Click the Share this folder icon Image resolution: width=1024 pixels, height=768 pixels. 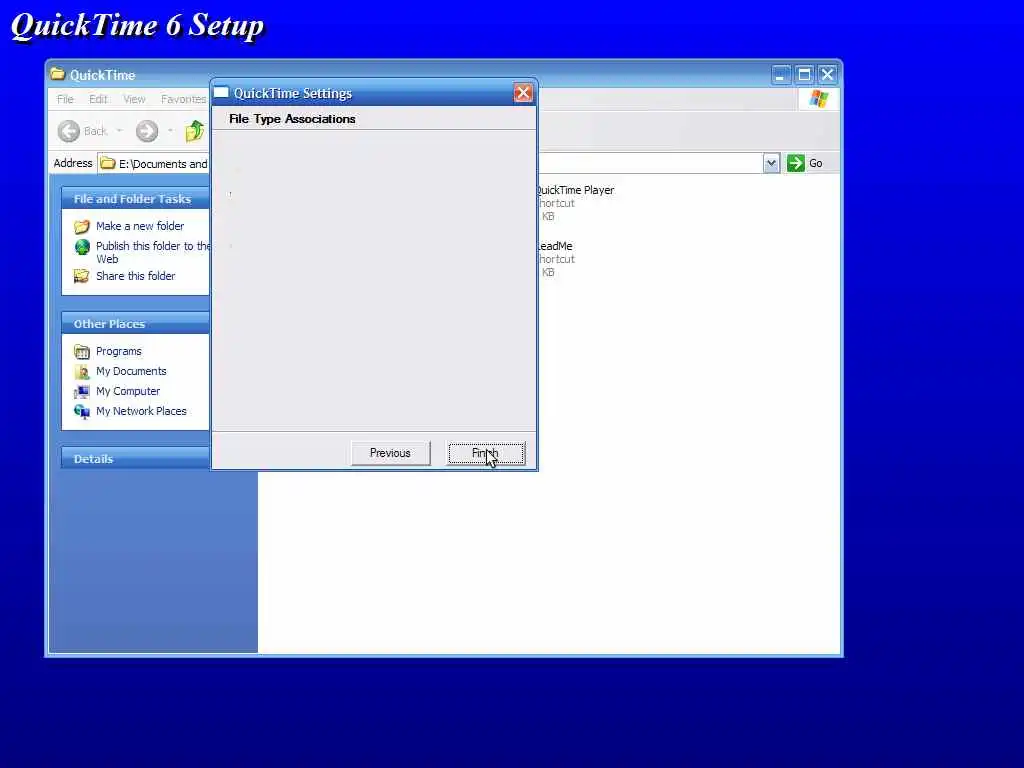coord(82,276)
